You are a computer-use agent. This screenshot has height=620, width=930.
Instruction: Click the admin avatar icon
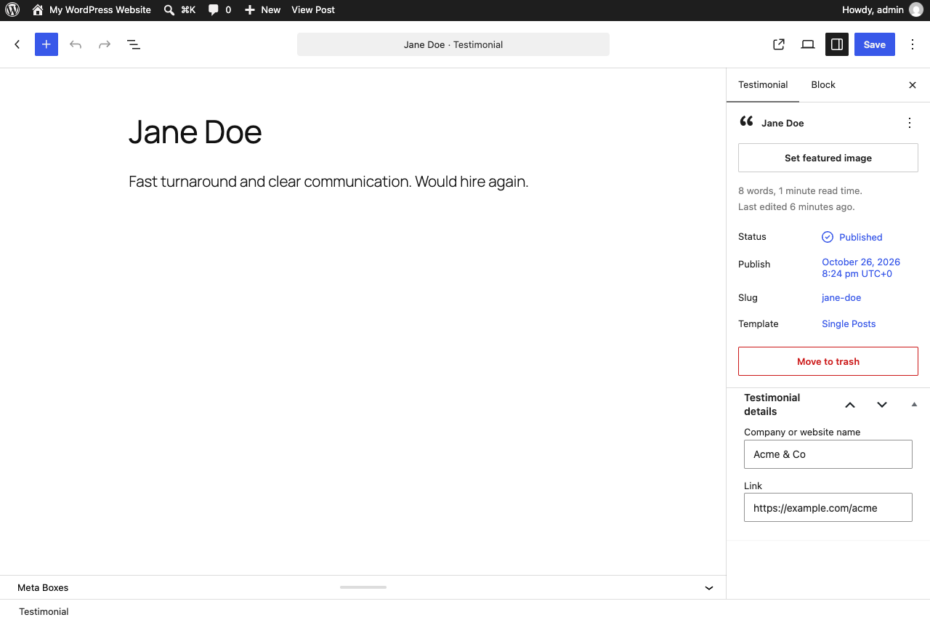(916, 9)
